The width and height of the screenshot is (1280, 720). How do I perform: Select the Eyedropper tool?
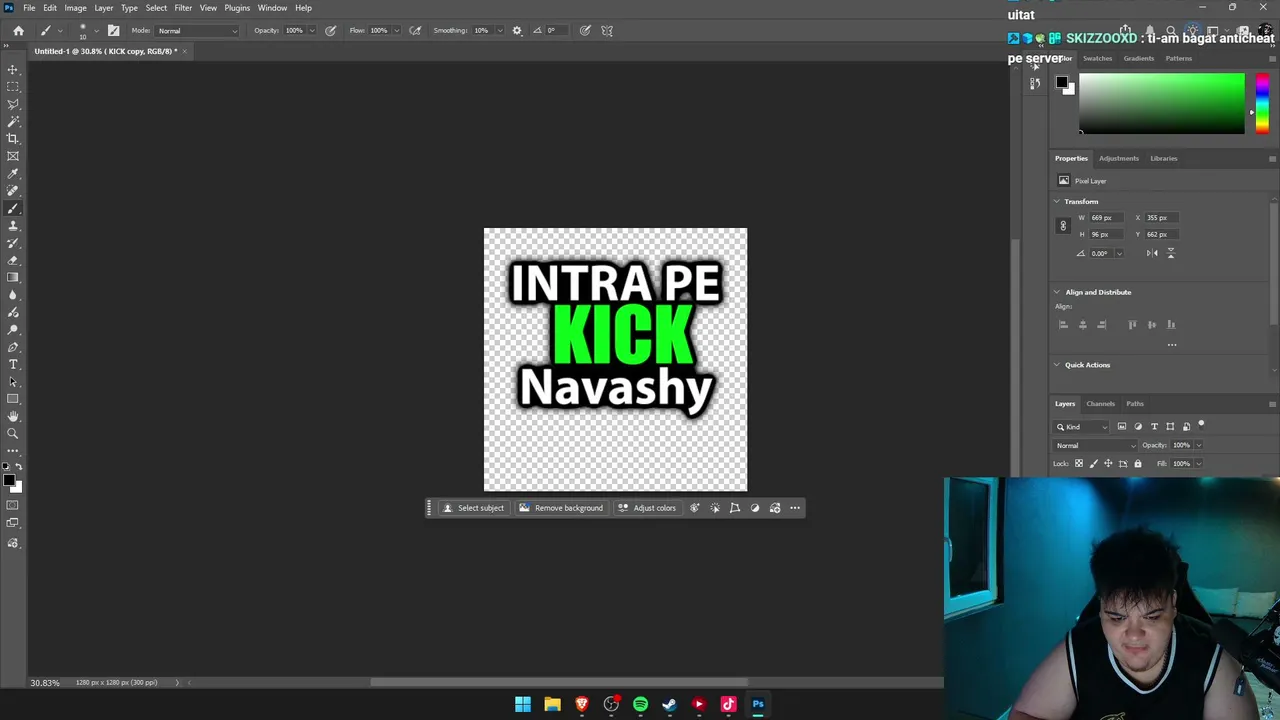click(x=13, y=173)
